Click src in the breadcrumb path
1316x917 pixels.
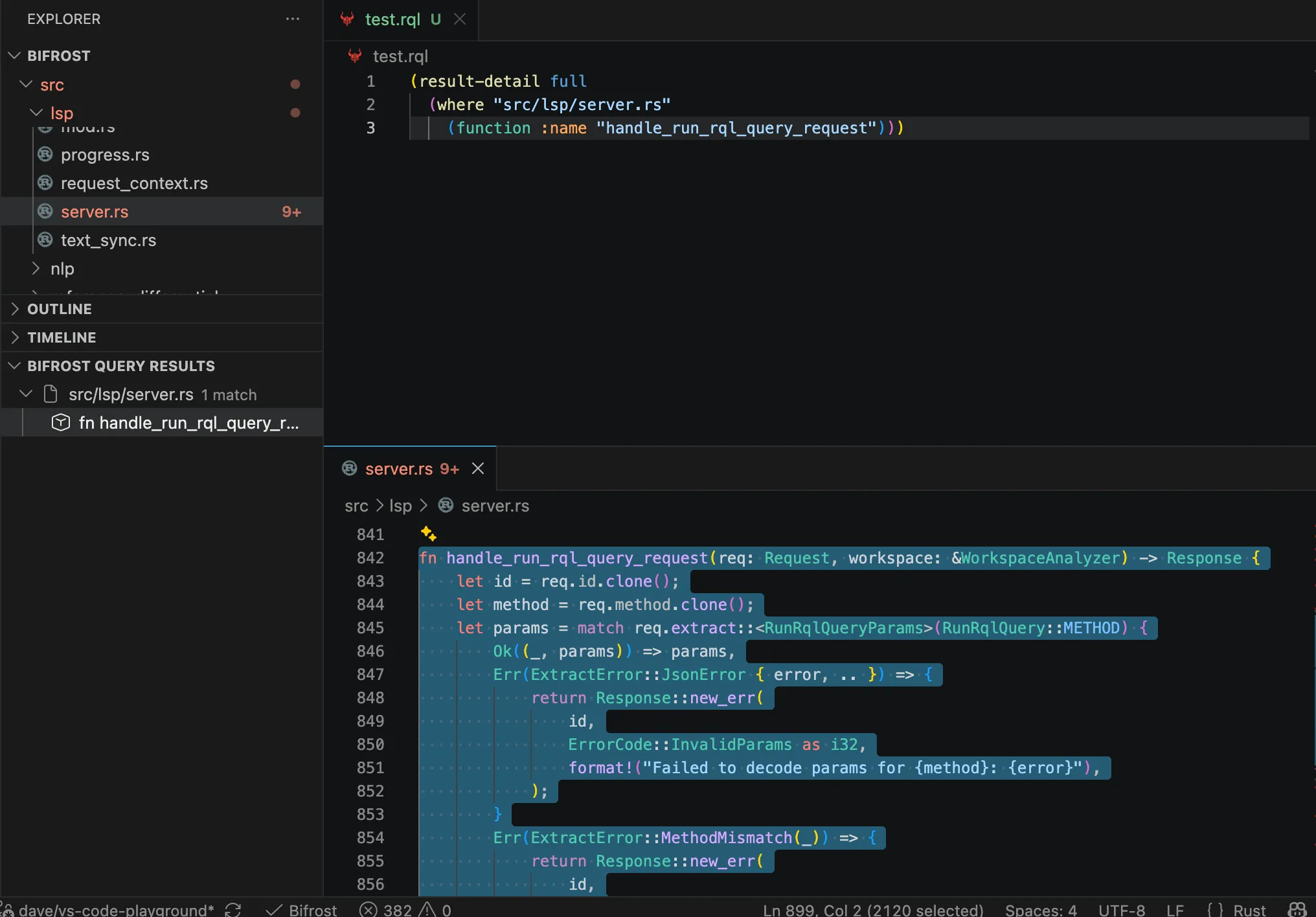(356, 506)
